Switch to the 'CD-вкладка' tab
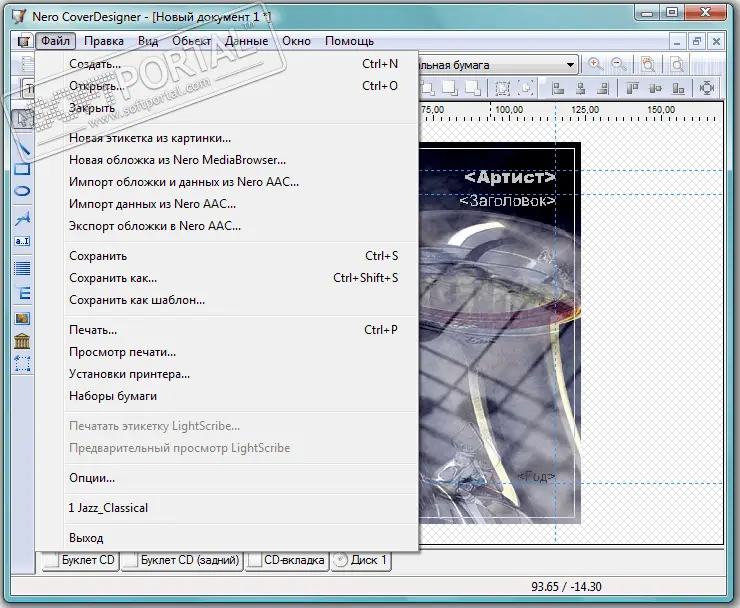 coord(294,560)
